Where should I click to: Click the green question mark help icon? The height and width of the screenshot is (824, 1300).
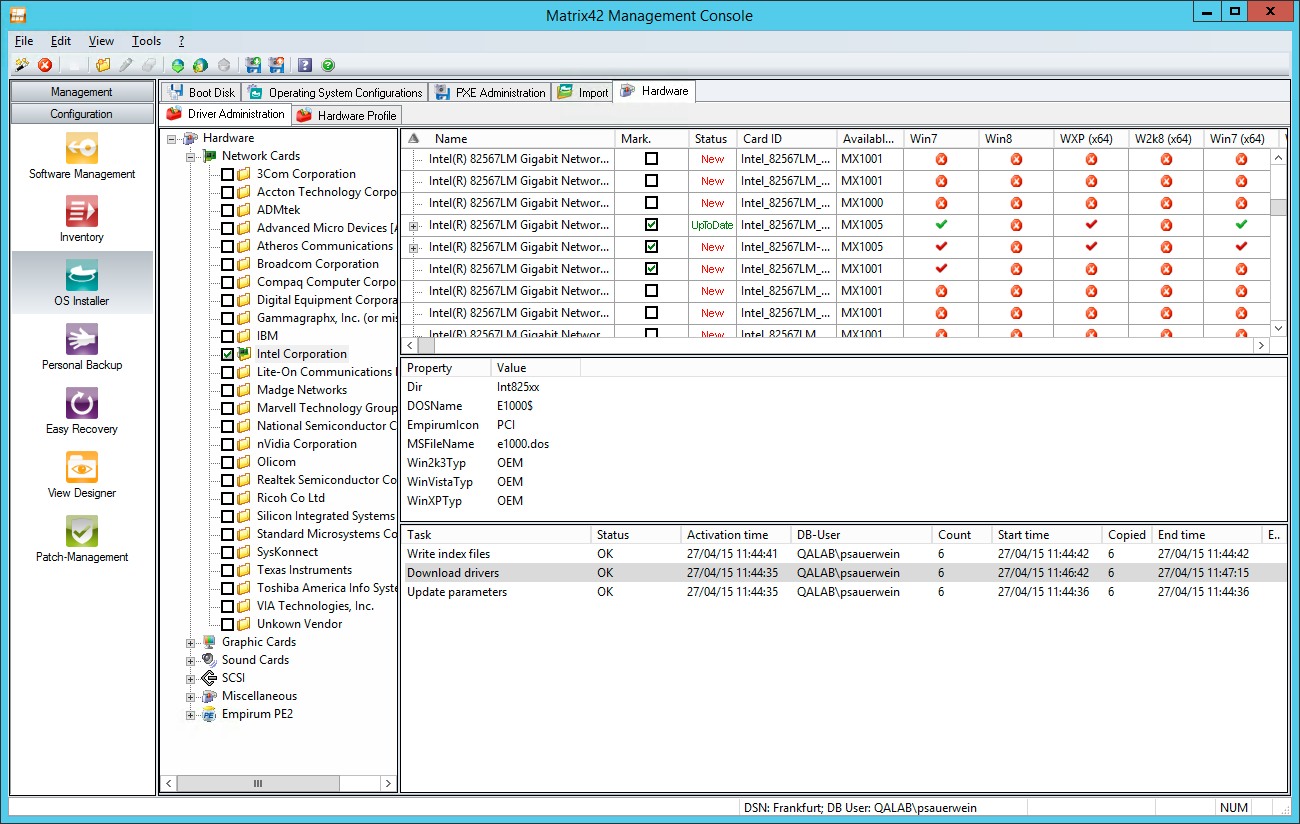coord(328,65)
